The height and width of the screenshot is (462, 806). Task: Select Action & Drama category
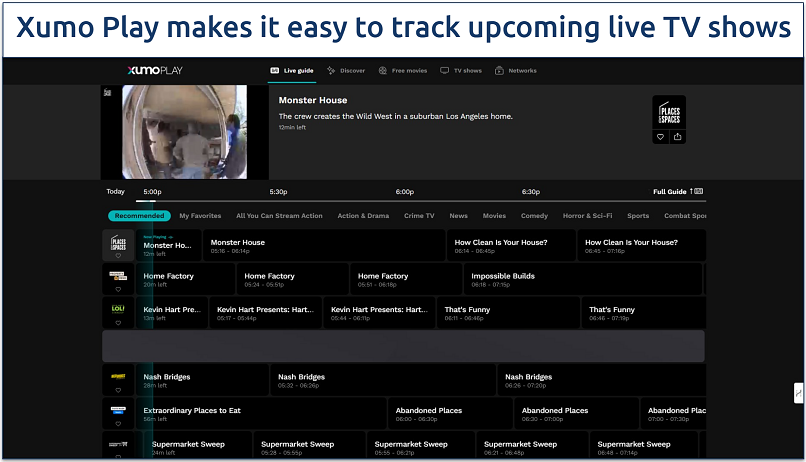(x=363, y=216)
